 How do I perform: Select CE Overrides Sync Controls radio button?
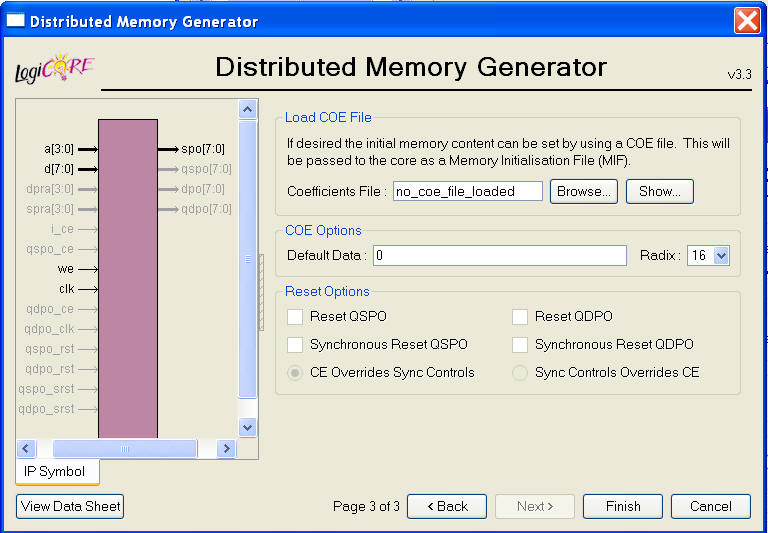295,373
